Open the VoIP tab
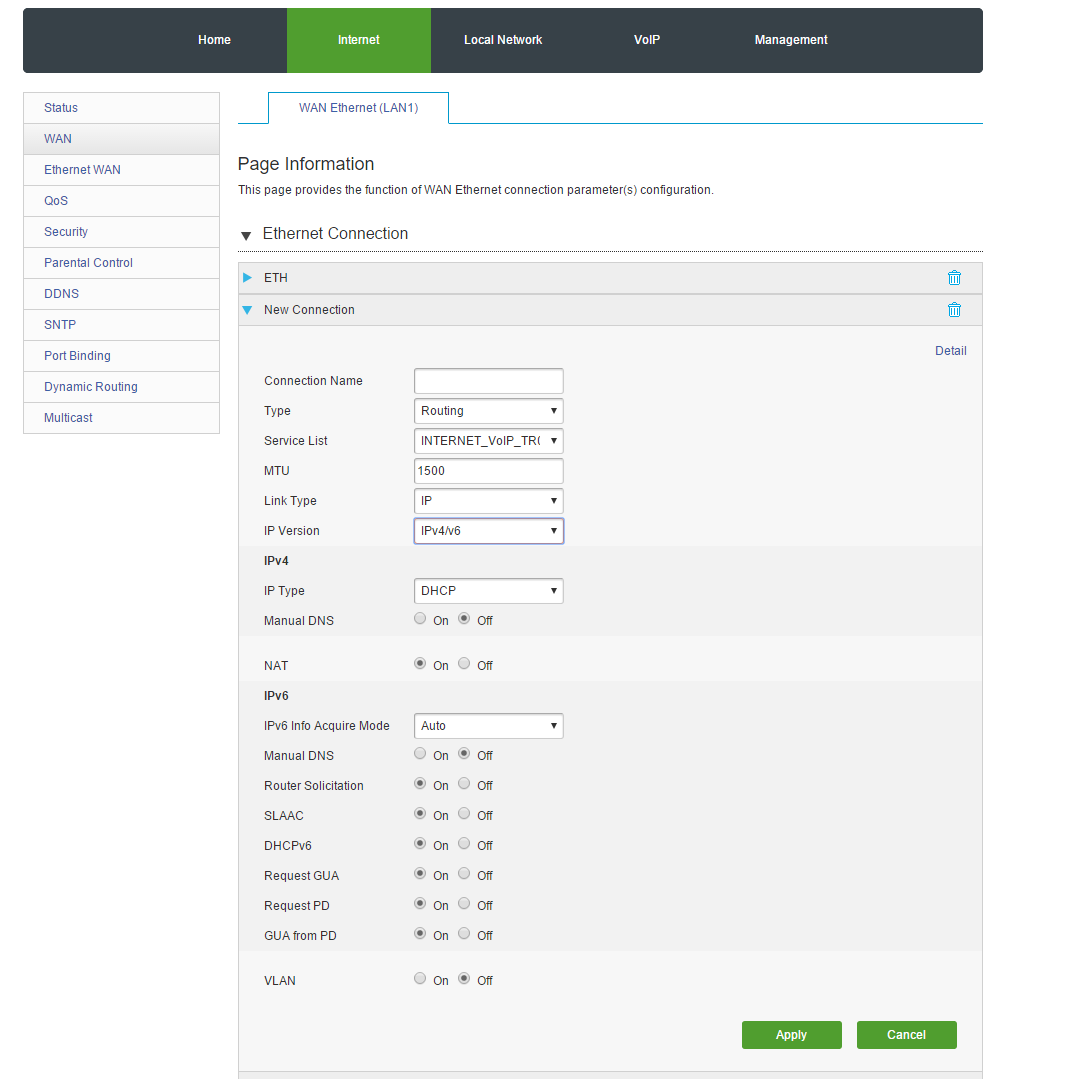This screenshot has height=1079, width=1083. 646,40
